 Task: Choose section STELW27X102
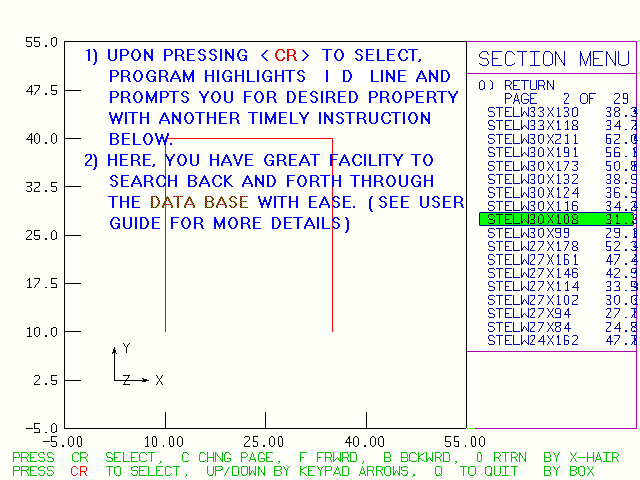click(x=533, y=300)
